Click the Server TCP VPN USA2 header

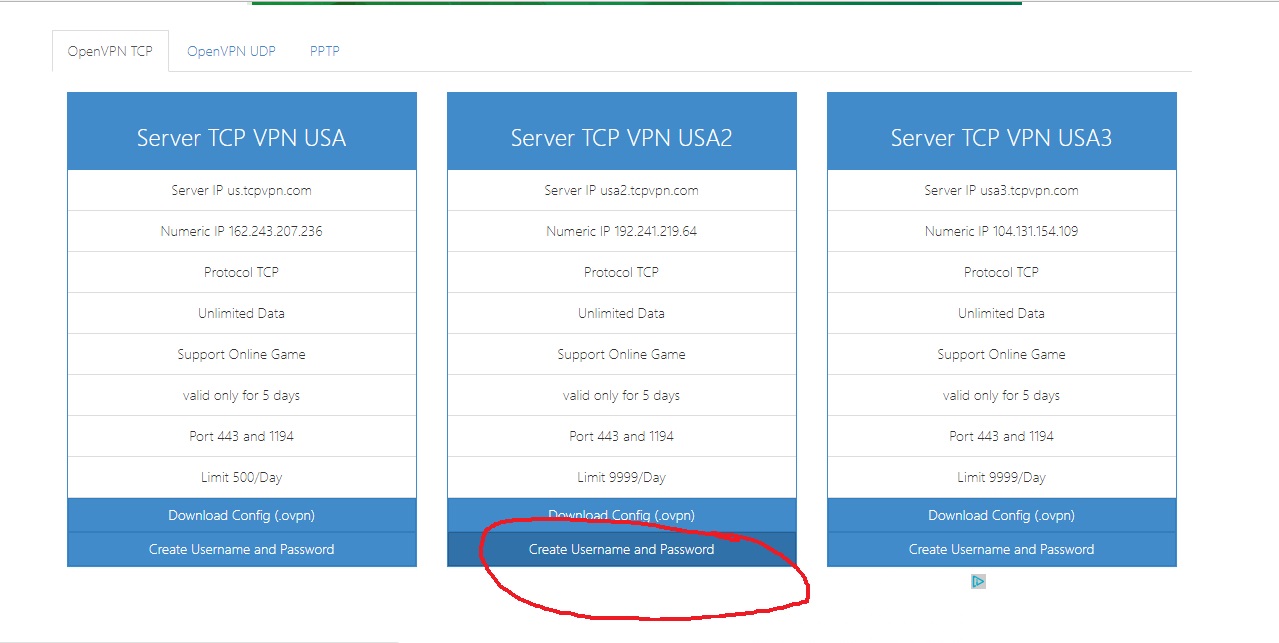(x=621, y=137)
